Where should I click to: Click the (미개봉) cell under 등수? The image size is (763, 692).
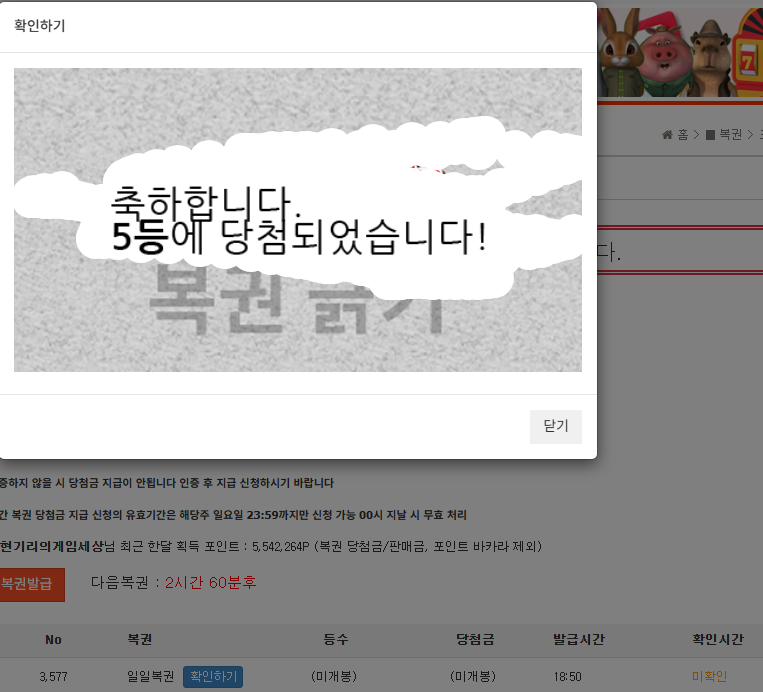tap(334, 676)
